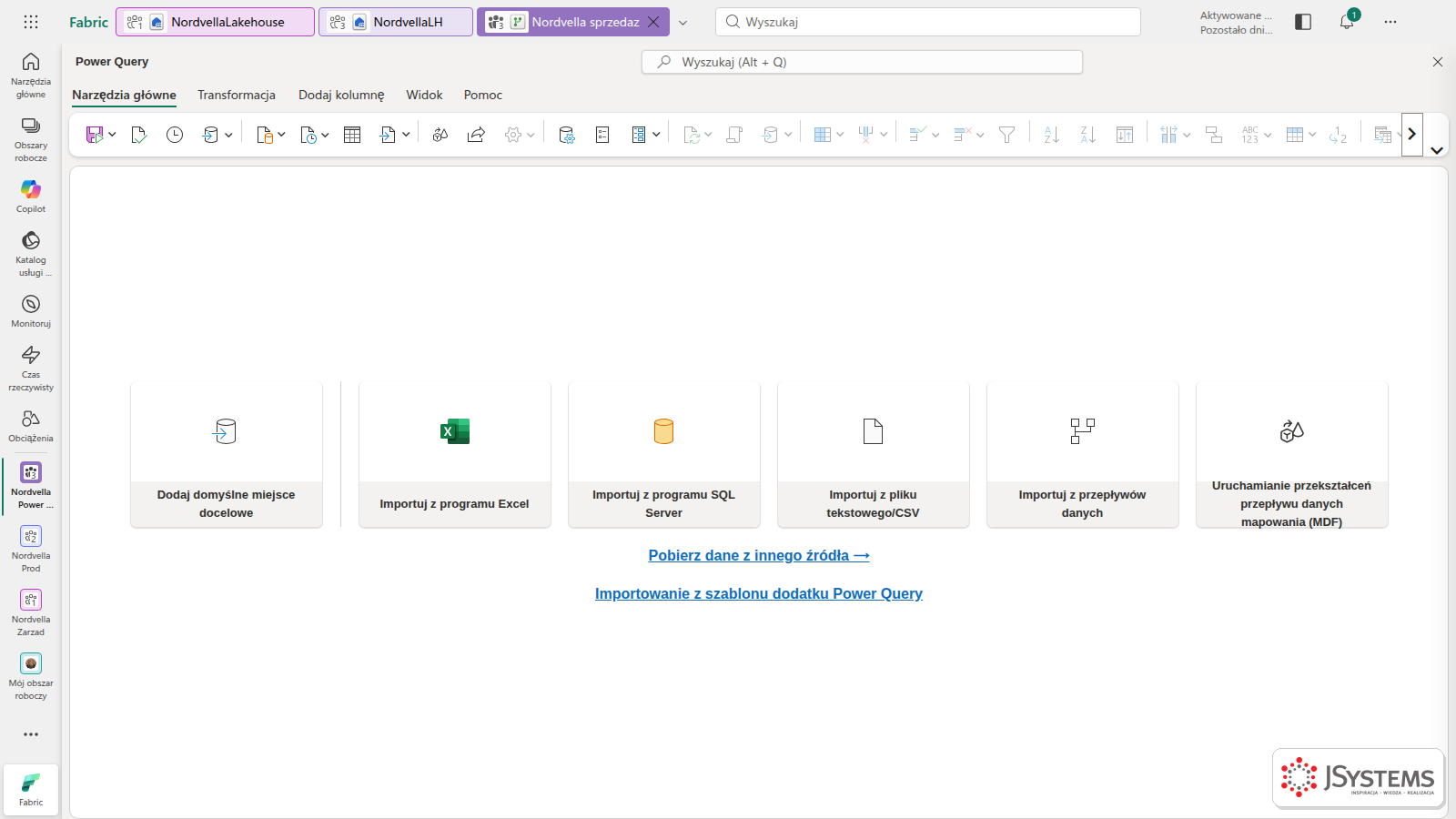This screenshot has height=819, width=1456.
Task: Switch to the Narzędzia główne tab
Action: [x=124, y=95]
